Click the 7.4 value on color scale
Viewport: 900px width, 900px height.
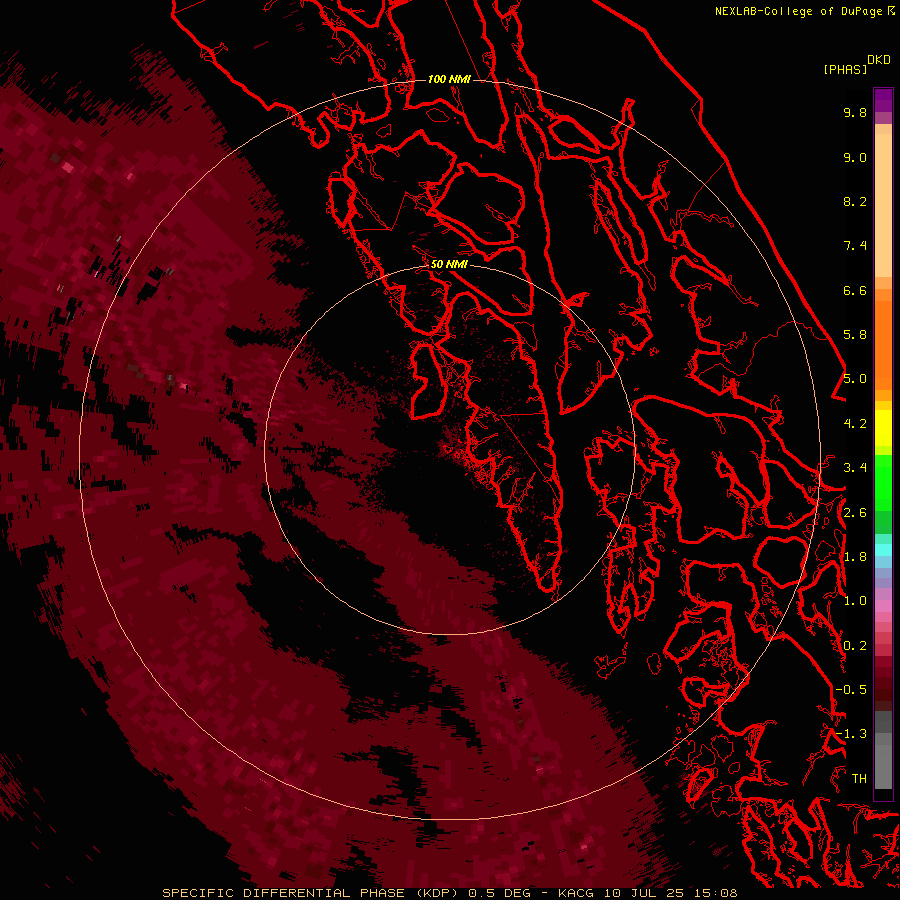point(855,246)
